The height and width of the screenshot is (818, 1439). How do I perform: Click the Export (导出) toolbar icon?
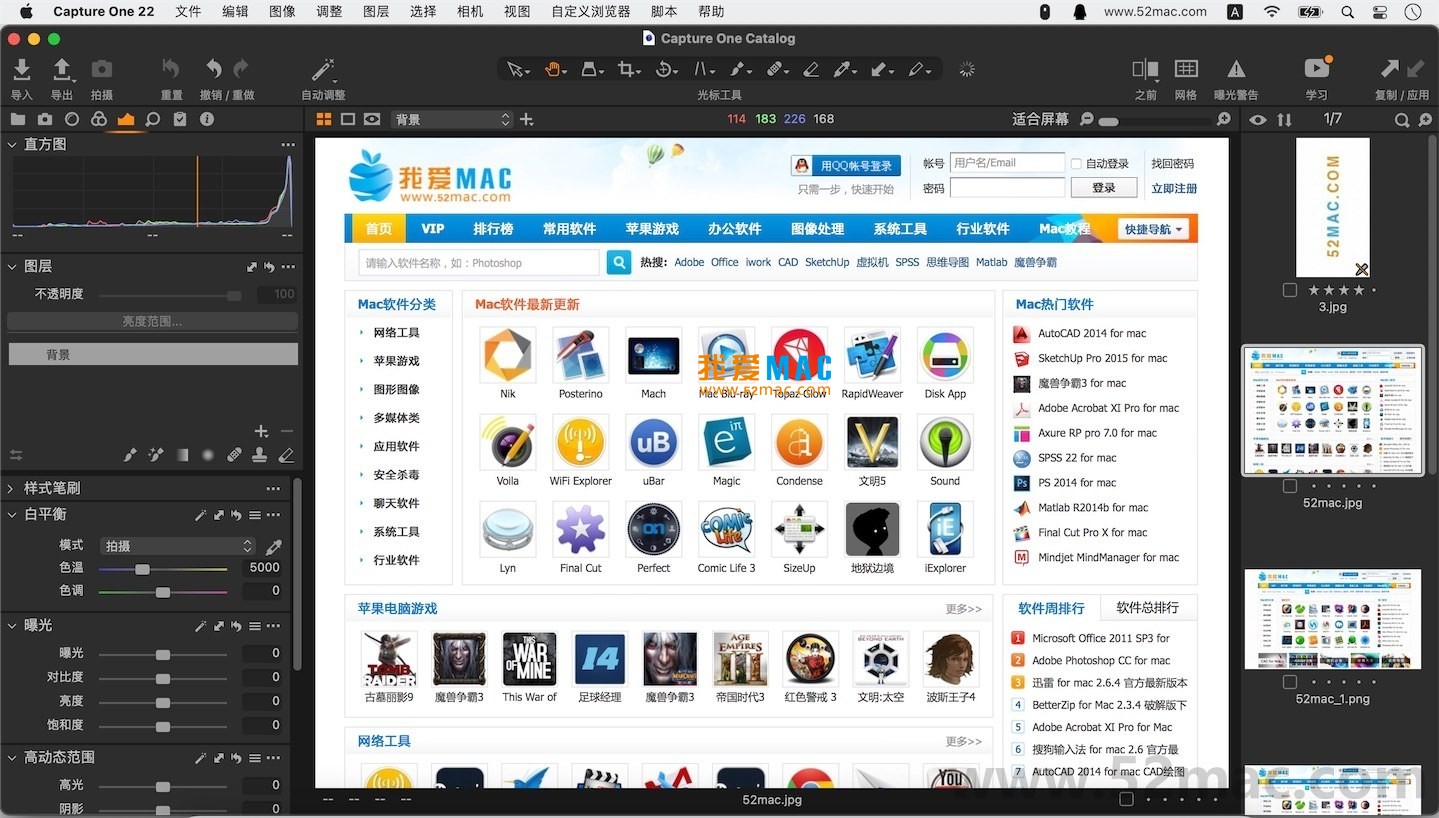[x=62, y=69]
